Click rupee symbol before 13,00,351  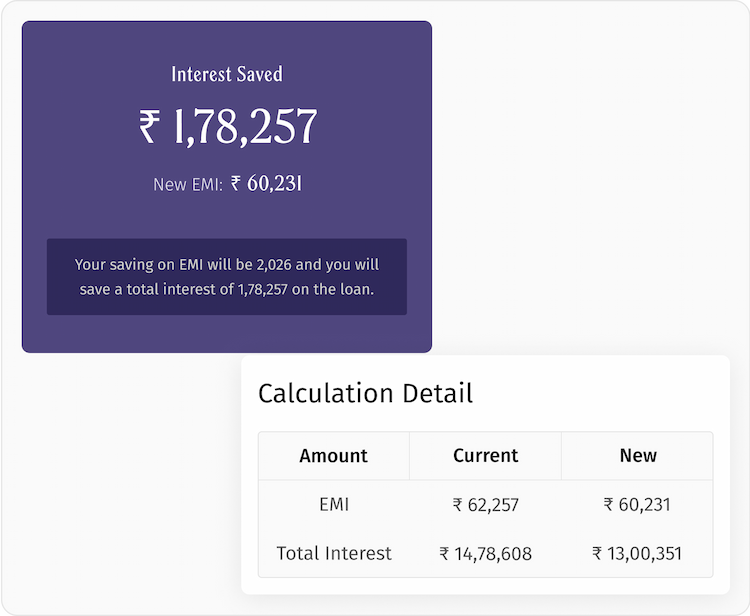click(x=597, y=553)
